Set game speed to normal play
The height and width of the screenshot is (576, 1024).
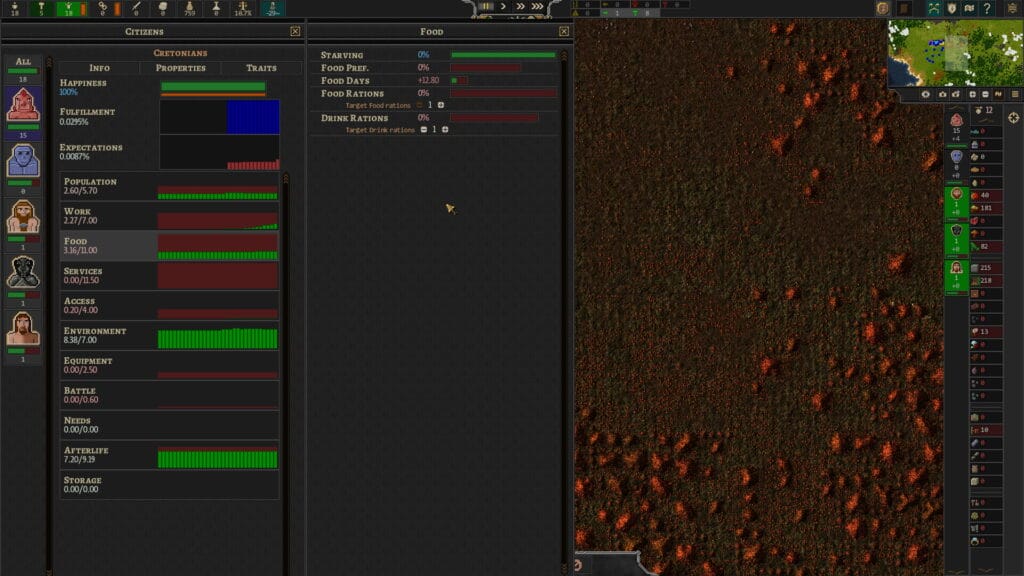click(x=504, y=7)
